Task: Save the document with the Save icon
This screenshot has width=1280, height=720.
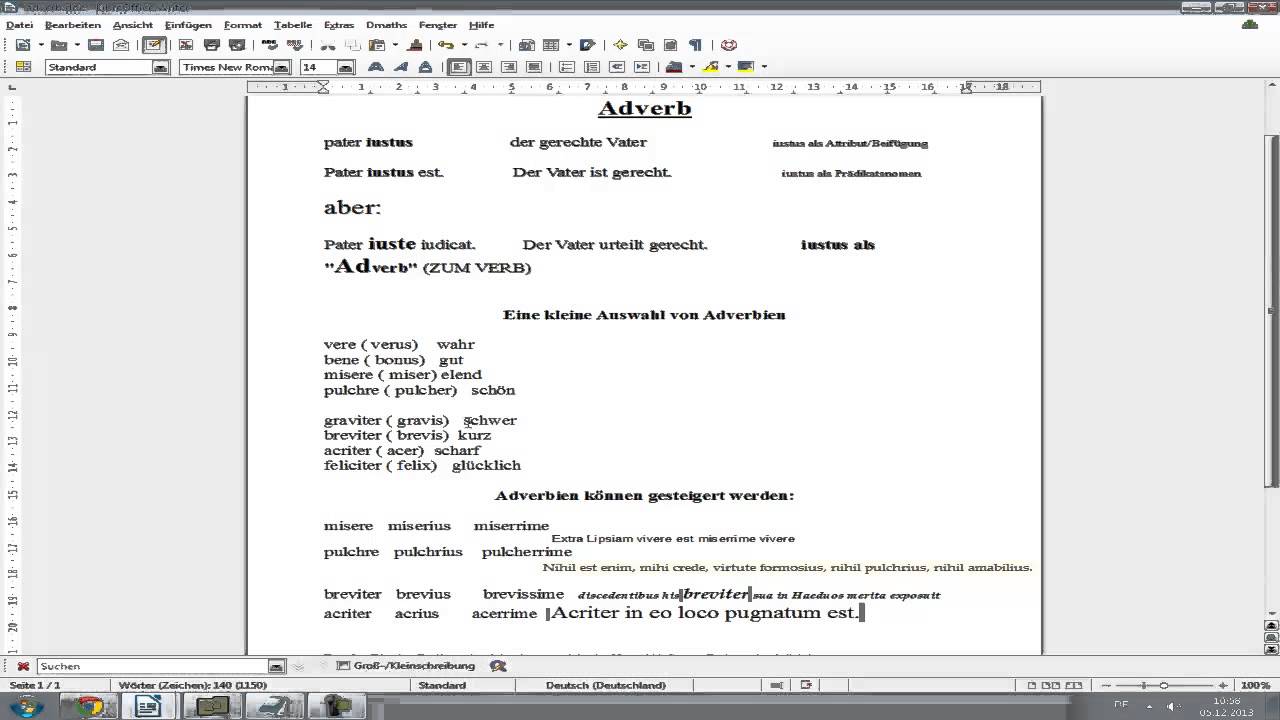Action: click(96, 45)
